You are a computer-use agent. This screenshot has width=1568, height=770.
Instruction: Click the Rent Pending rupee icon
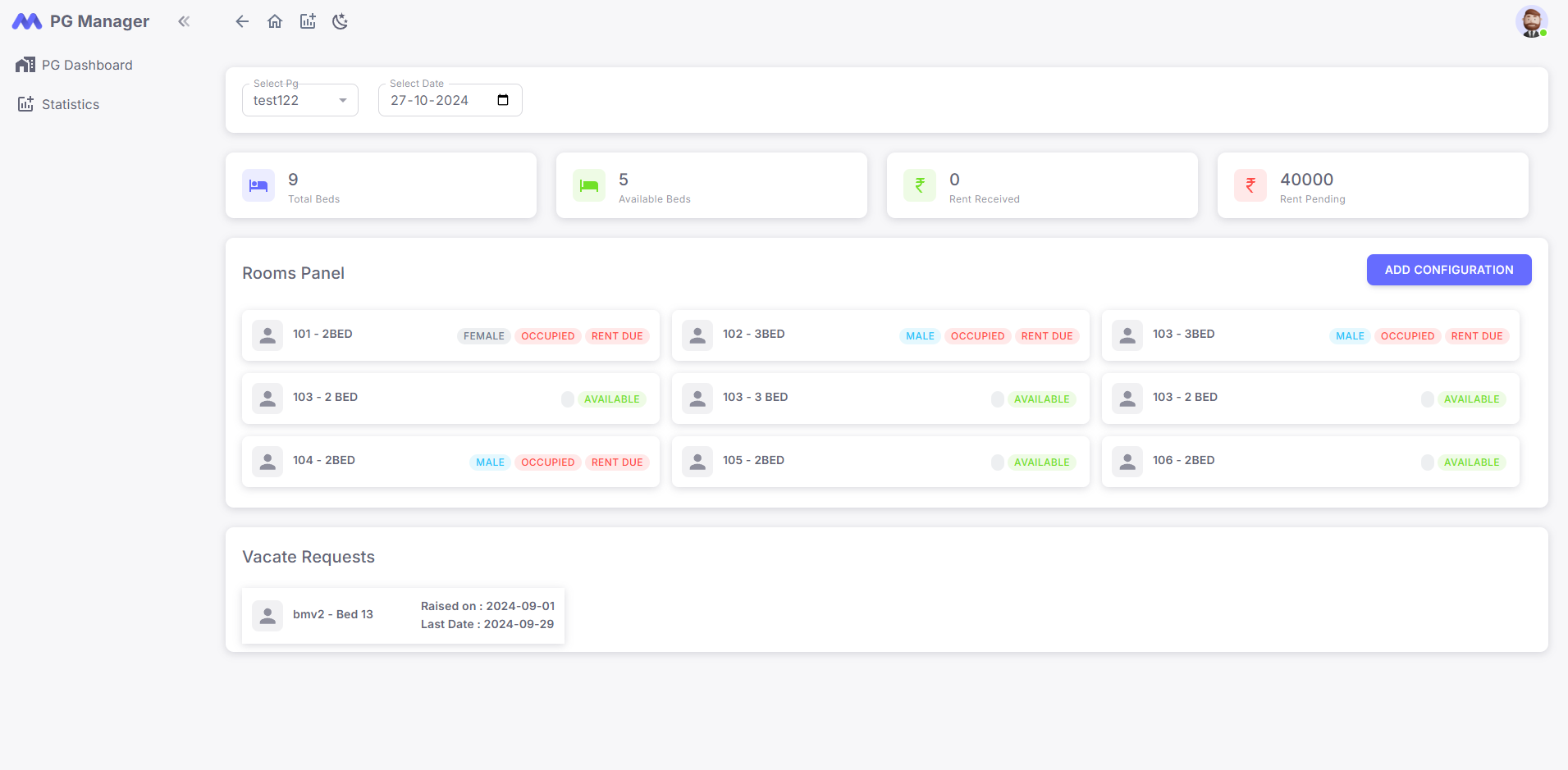pyautogui.click(x=1250, y=185)
